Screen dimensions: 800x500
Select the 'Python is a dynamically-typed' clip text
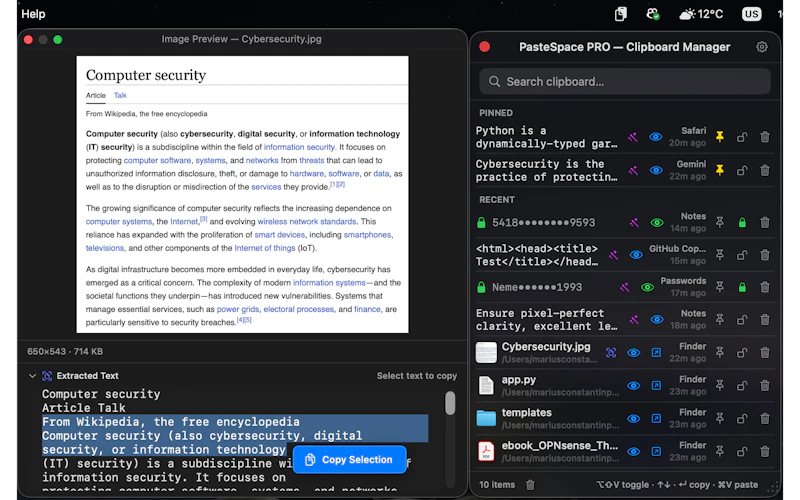pyautogui.click(x=546, y=137)
